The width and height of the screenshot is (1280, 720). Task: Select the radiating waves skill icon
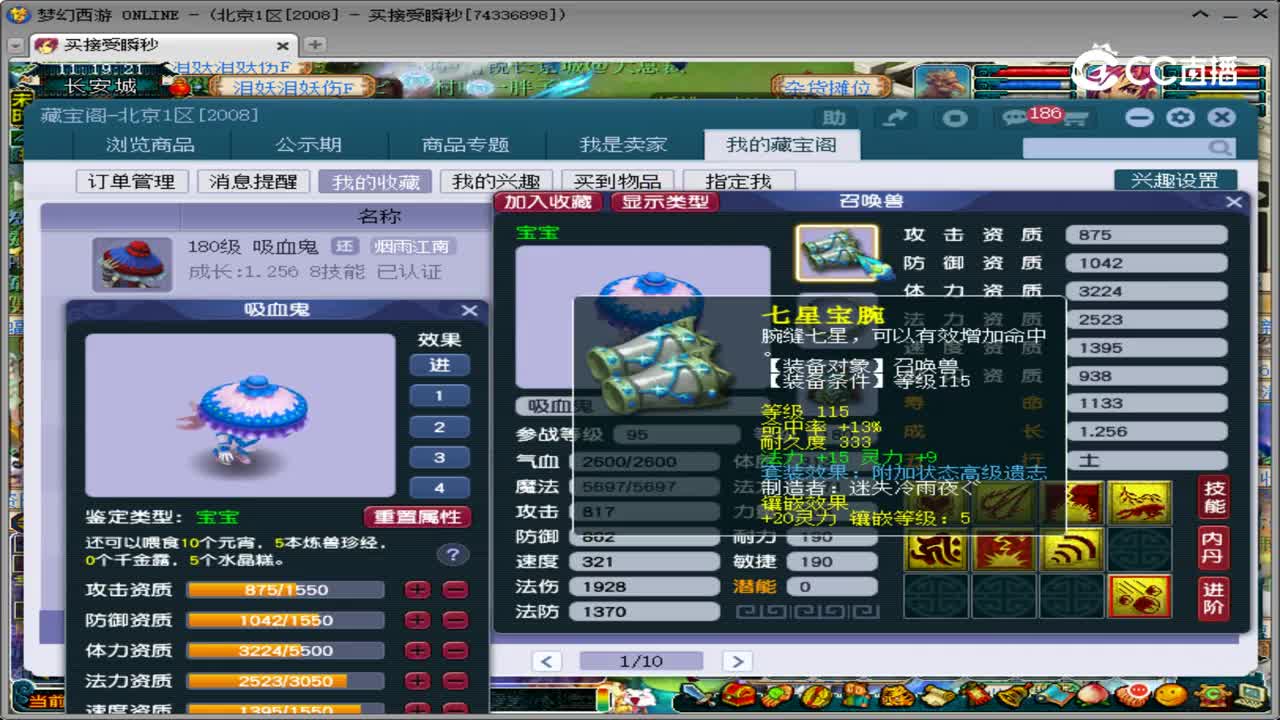click(x=1071, y=549)
